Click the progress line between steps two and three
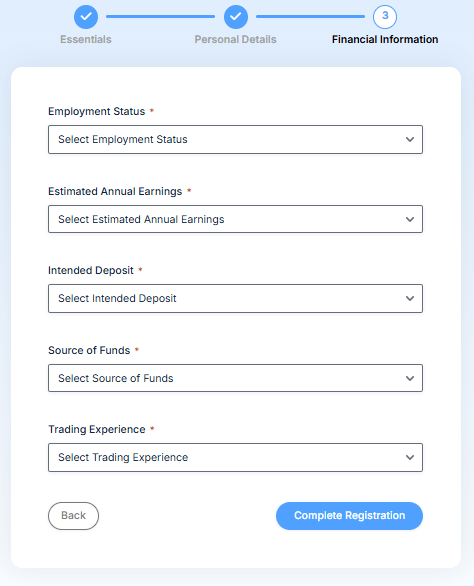This screenshot has height=586, width=474. tap(310, 16)
